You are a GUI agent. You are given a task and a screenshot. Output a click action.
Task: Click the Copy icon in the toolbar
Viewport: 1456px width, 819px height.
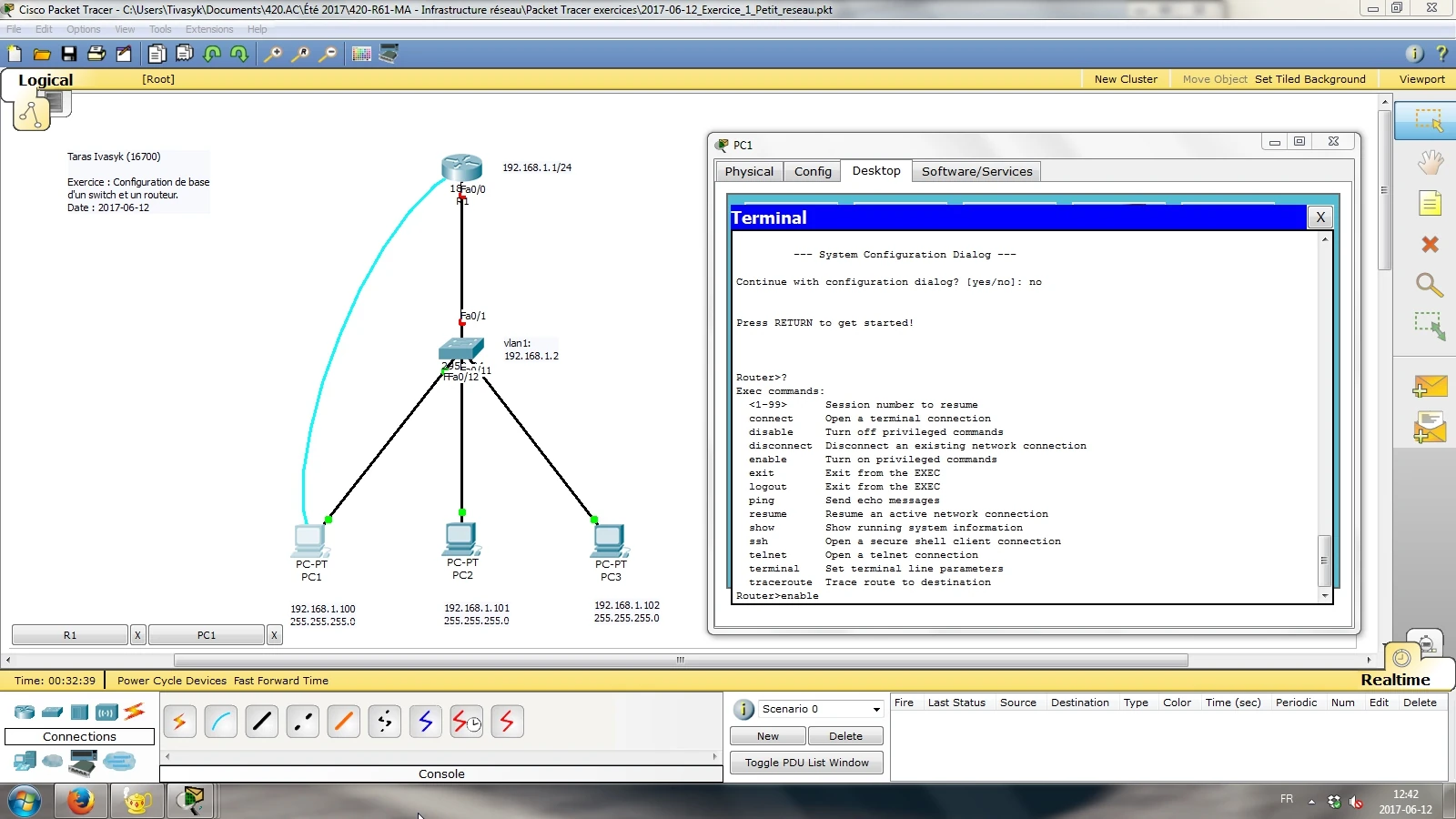[157, 54]
